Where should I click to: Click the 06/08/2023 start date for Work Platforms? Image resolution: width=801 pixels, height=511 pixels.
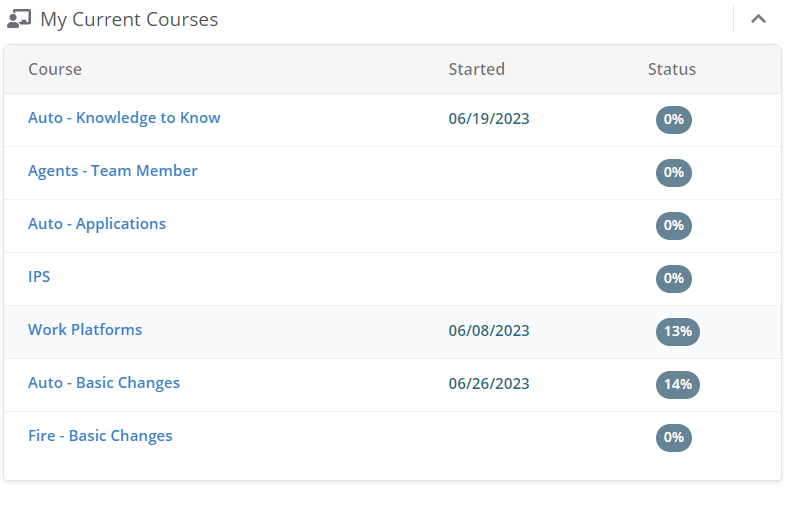489,331
